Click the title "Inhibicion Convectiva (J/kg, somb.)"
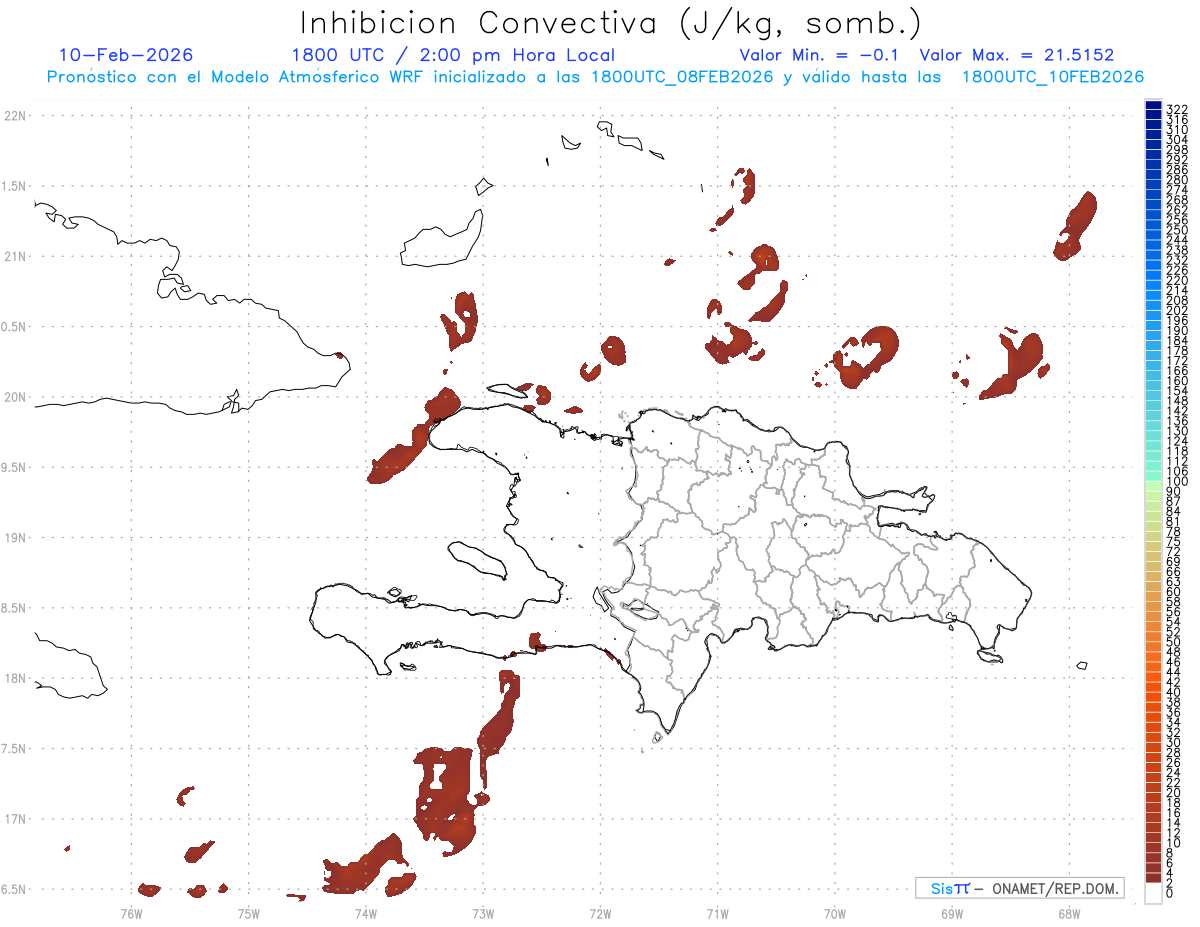Screen dimensions: 1200x927 pyautogui.click(x=611, y=24)
